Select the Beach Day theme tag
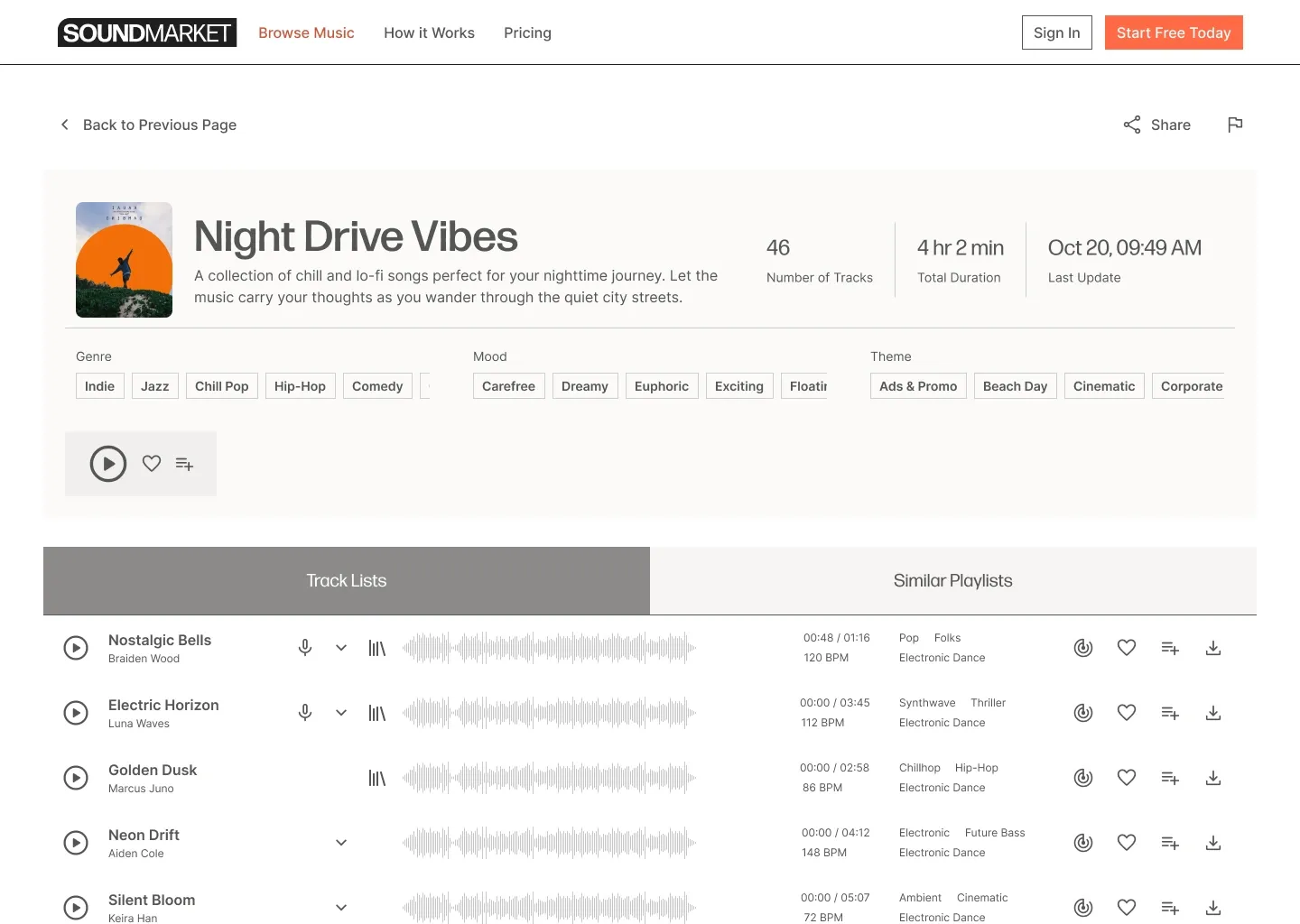Image resolution: width=1300 pixels, height=924 pixels. tap(1016, 386)
